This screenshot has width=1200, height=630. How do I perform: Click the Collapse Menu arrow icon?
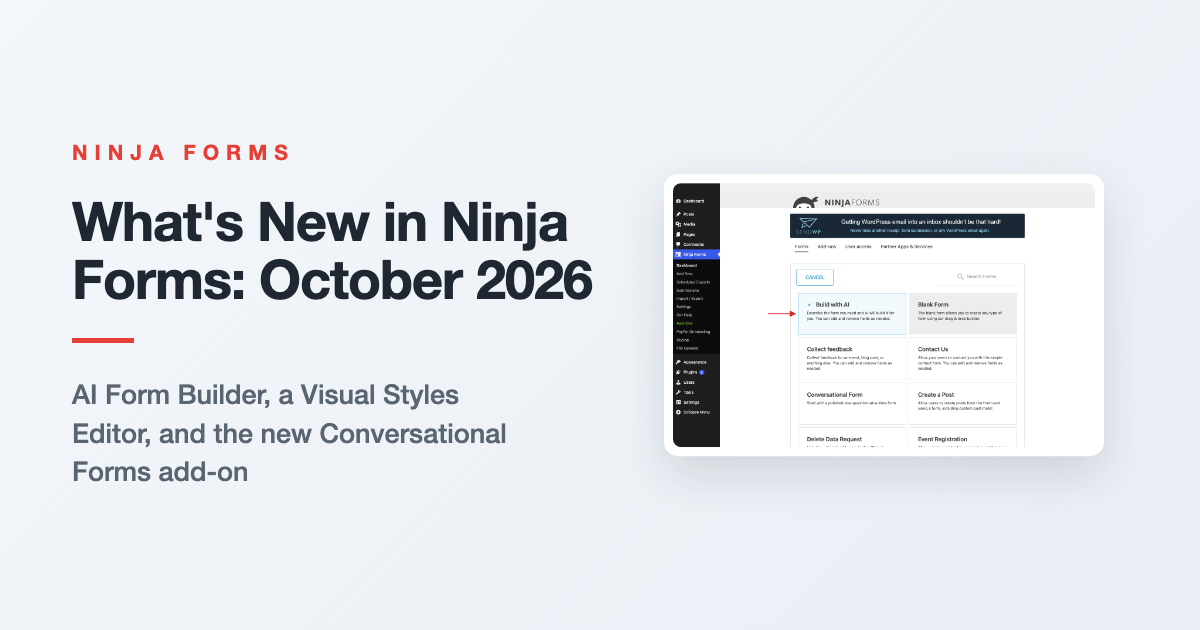678,412
